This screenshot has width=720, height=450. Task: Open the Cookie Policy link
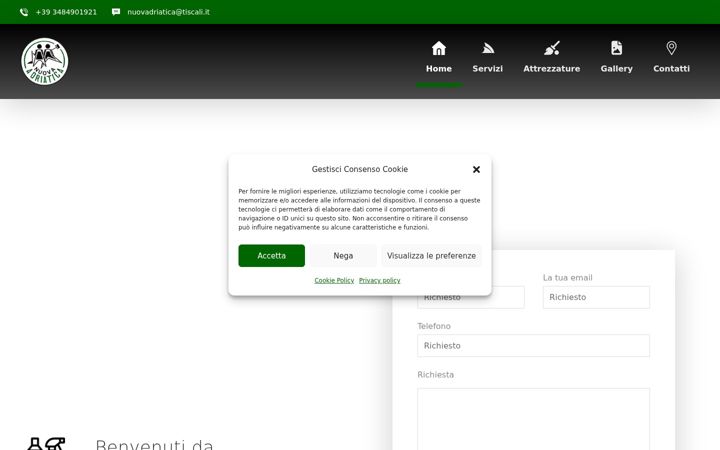coord(334,281)
